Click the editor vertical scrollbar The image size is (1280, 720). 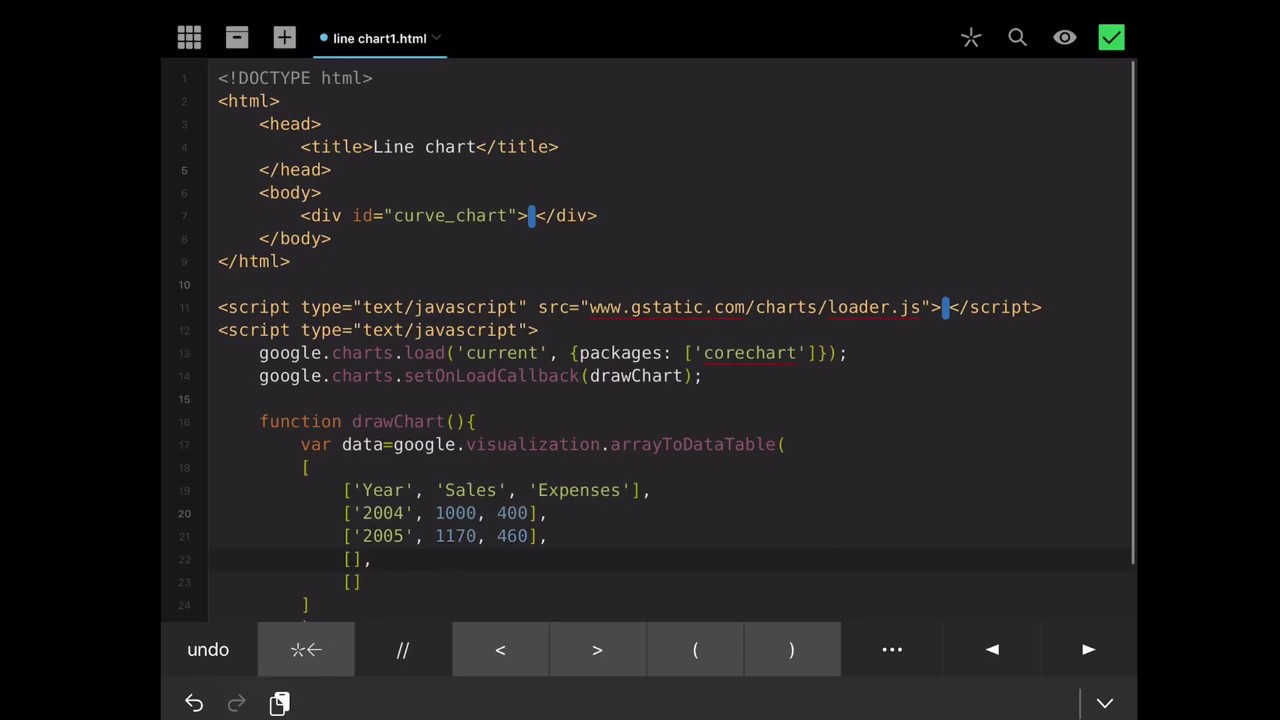click(1133, 312)
